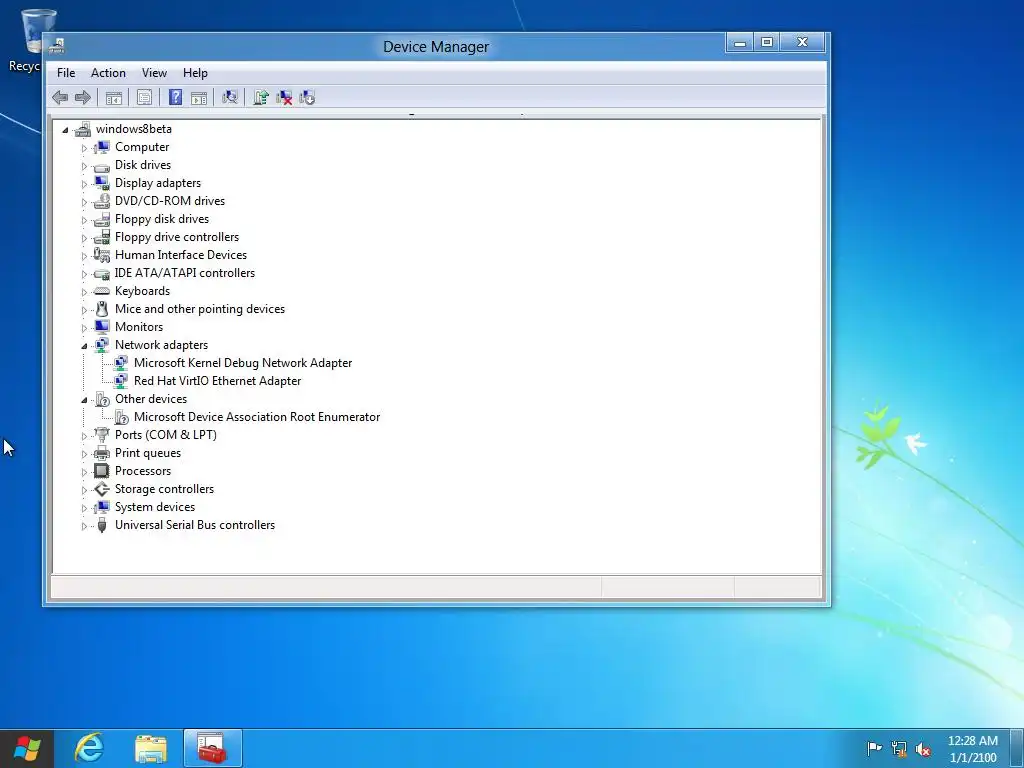Collapse the Other devices category
The image size is (1024, 768).
[84, 400]
